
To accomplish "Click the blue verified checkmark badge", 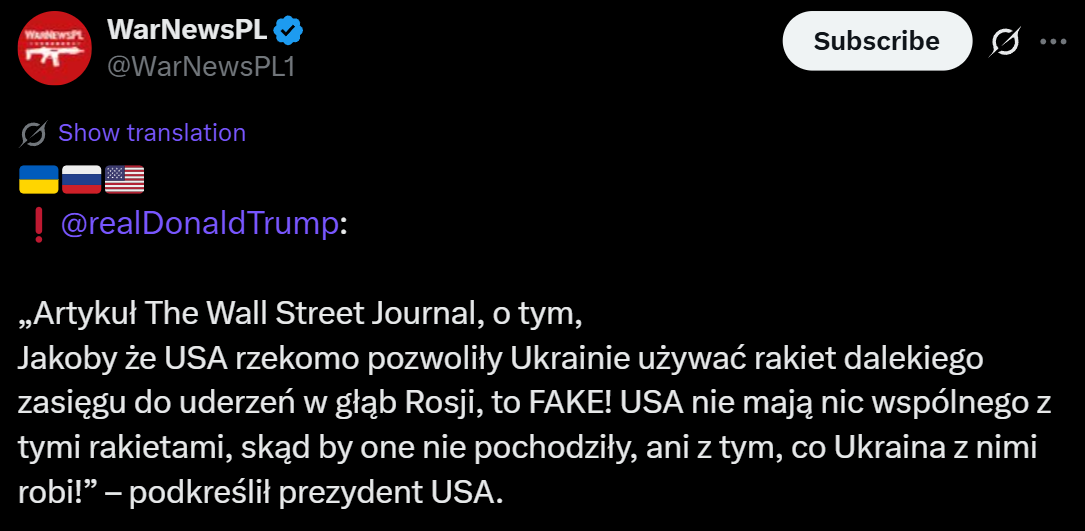I will [289, 32].
